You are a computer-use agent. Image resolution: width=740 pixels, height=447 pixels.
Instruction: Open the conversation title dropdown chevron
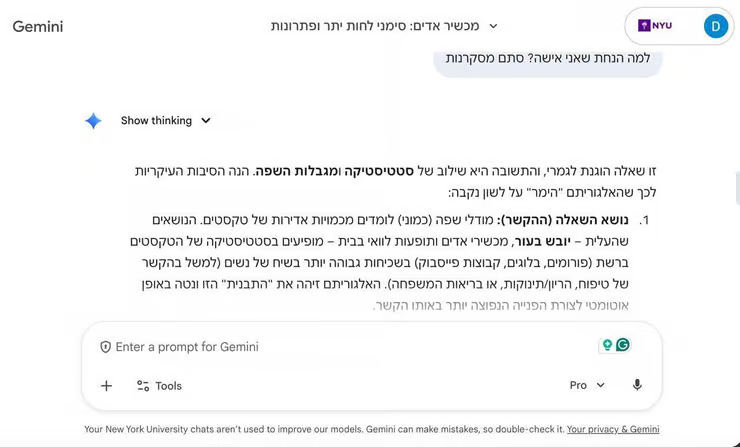click(493, 26)
